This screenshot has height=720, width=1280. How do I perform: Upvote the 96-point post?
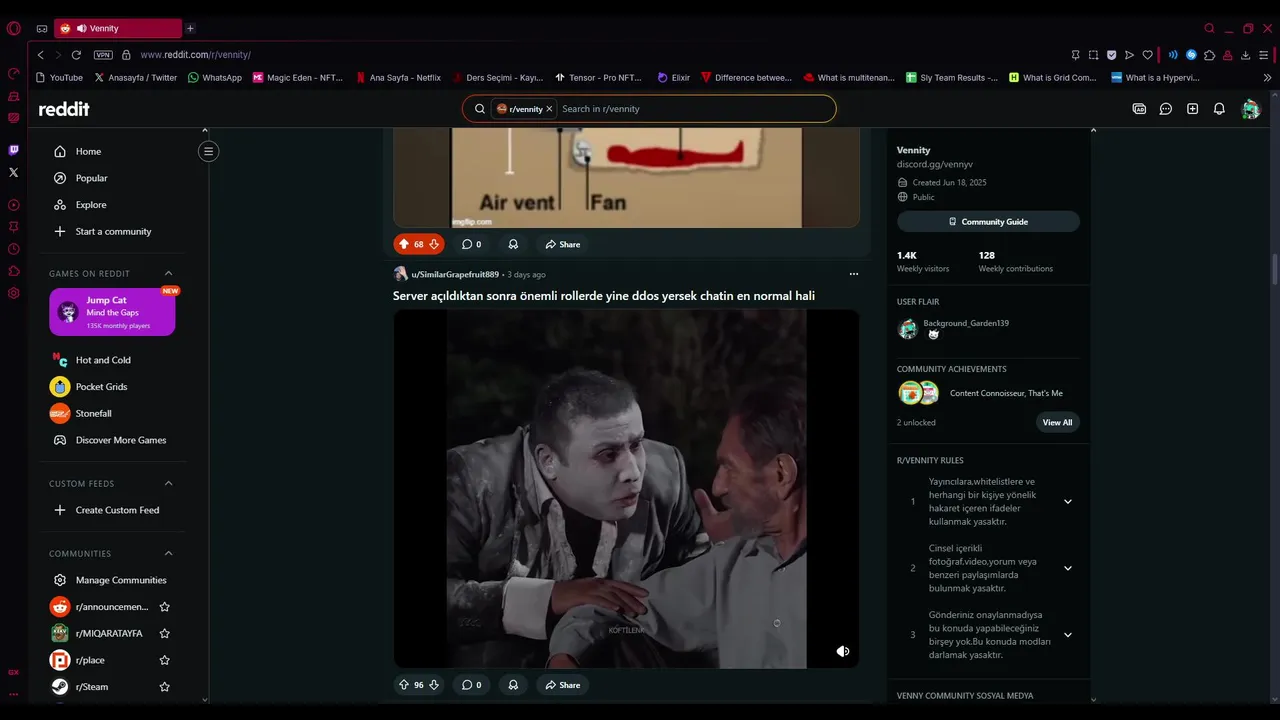(x=404, y=685)
